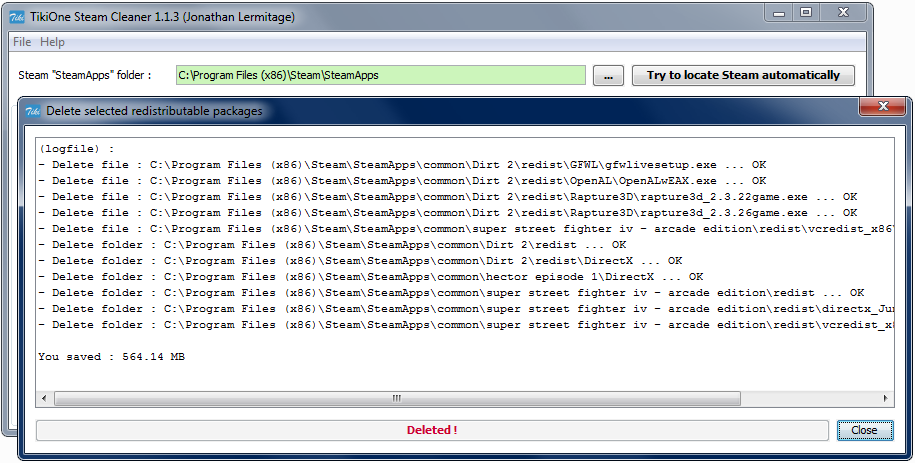Click 'You saved : 564.14 MB' text
Screen dimensions: 915x463
point(111,357)
